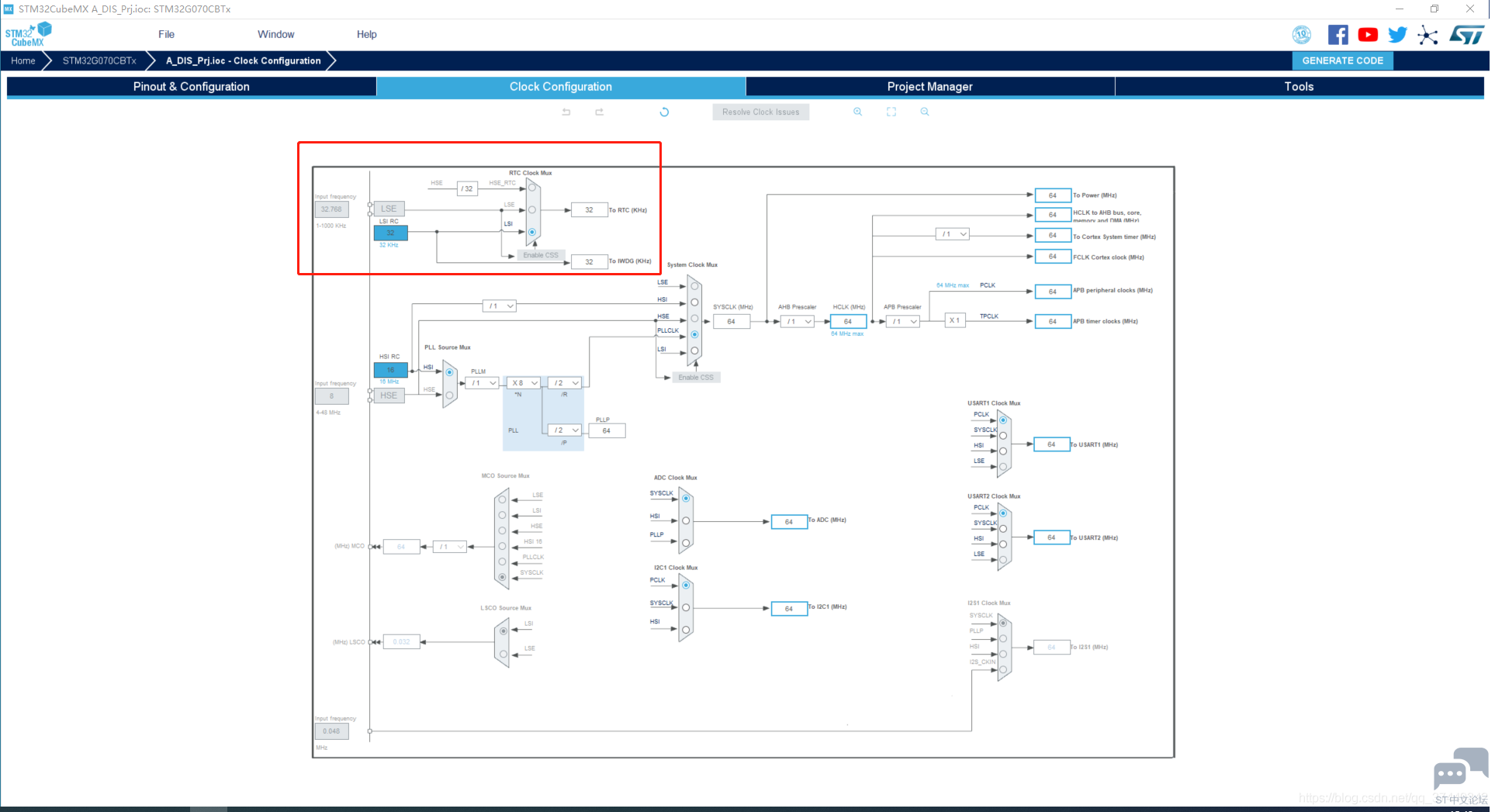Open the PLL multiplier X 8 dropdown
This screenshot has height=812, width=1495.
524,383
